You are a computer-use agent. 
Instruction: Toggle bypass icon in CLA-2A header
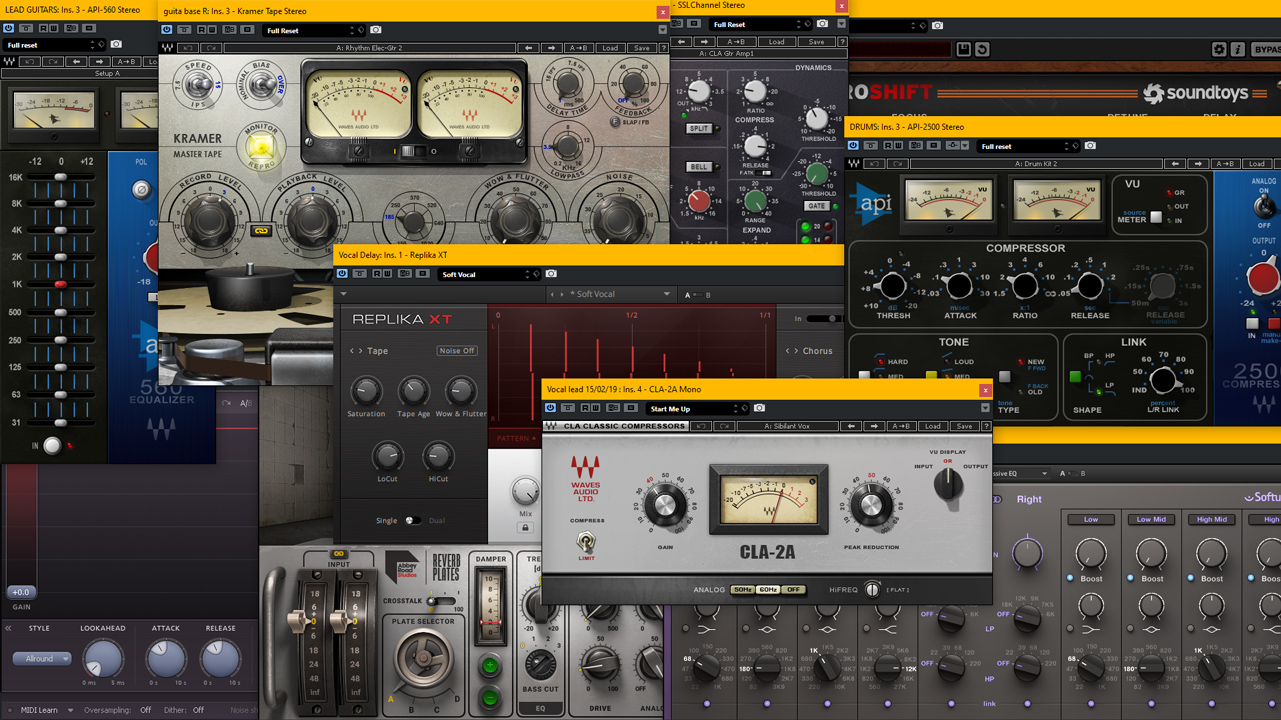[x=567, y=408]
